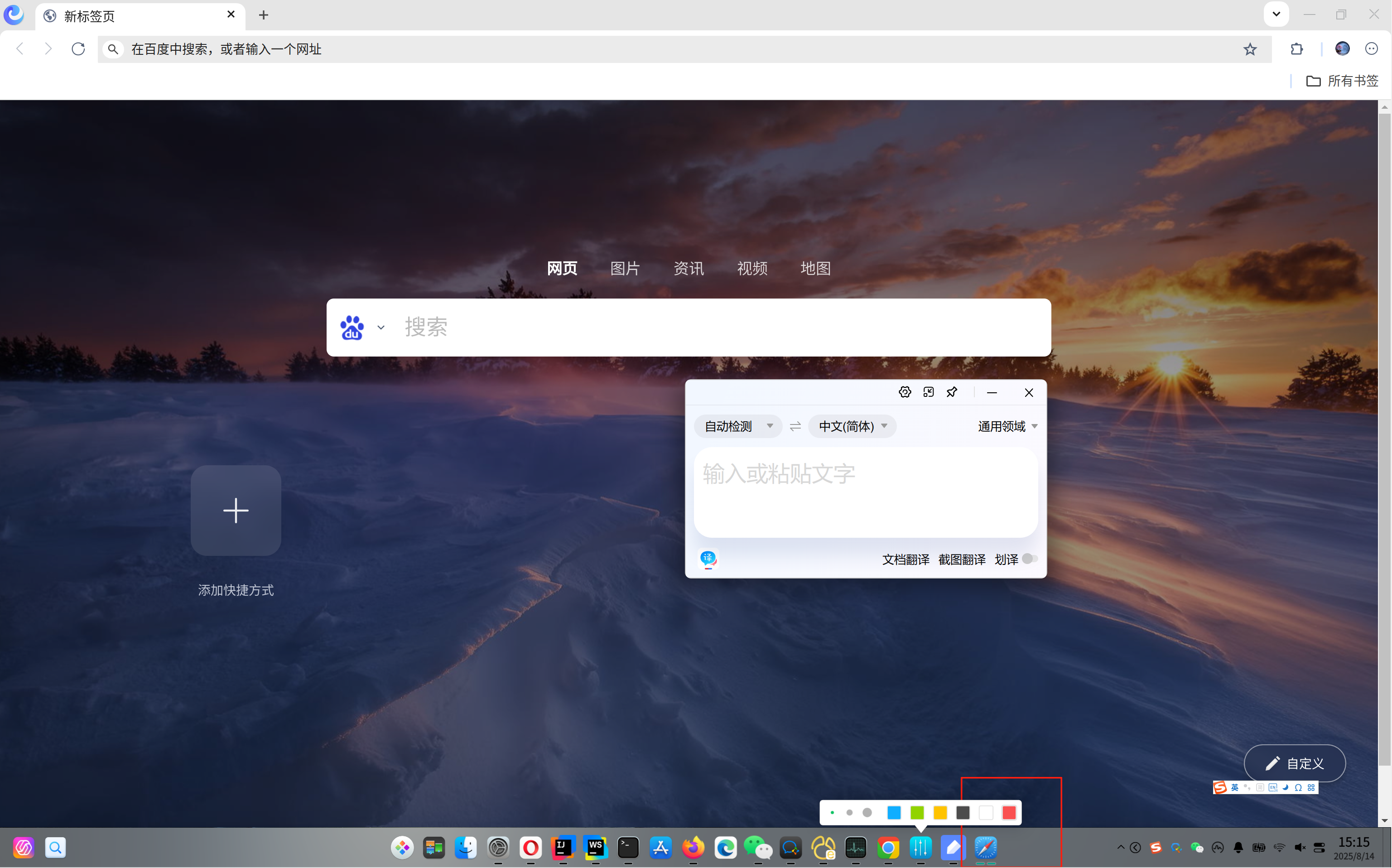
Task: Click the 截图翻译 link
Action: click(962, 559)
